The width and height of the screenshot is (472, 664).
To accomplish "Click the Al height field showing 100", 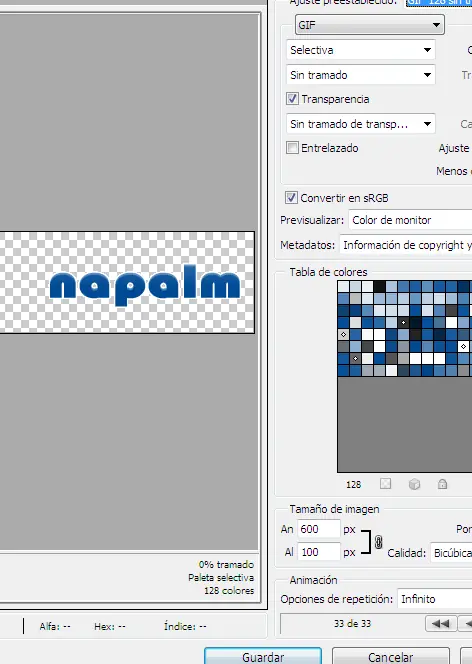I will tap(319, 552).
